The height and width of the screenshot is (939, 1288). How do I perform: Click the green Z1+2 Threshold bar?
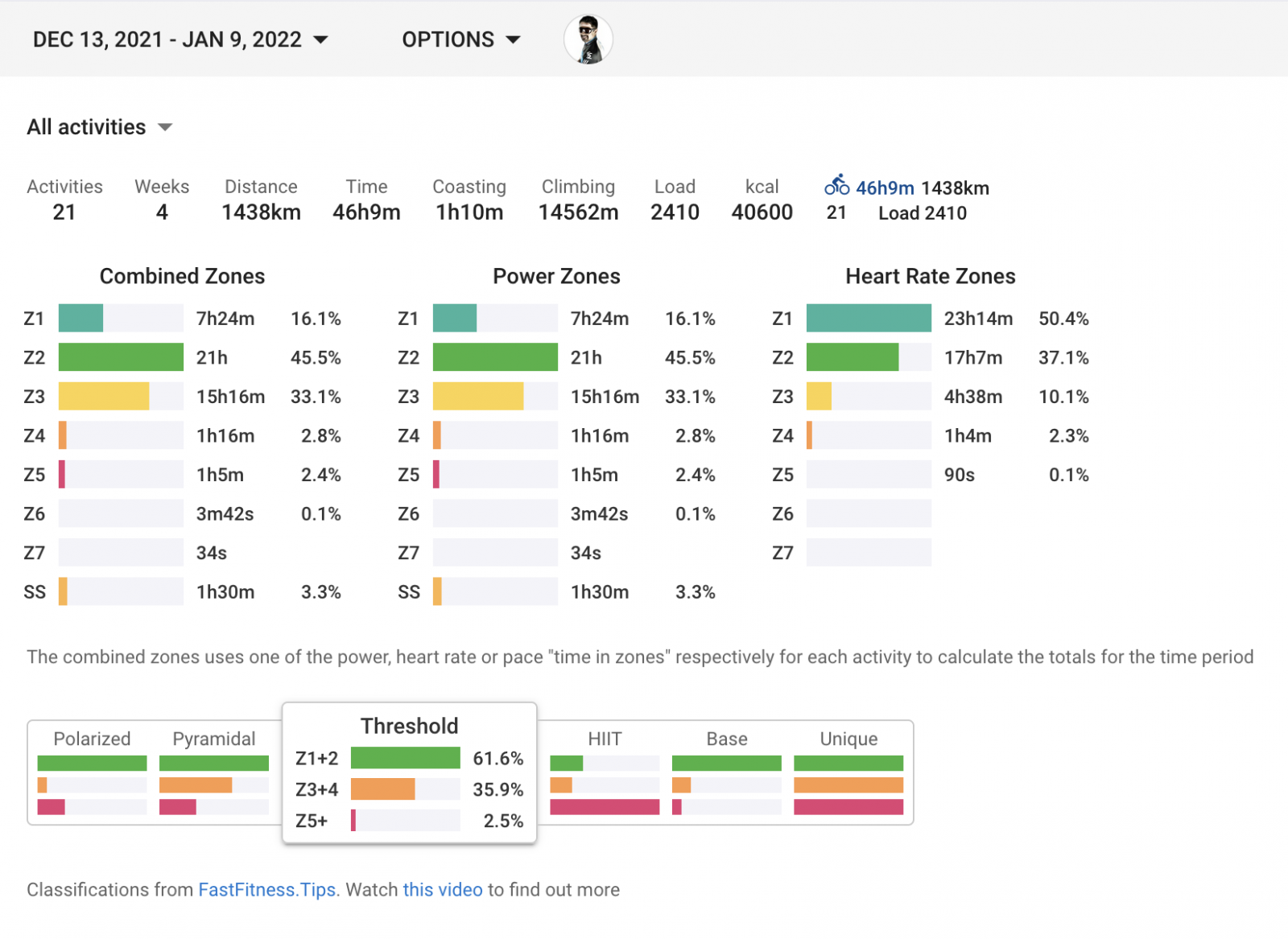(405, 758)
